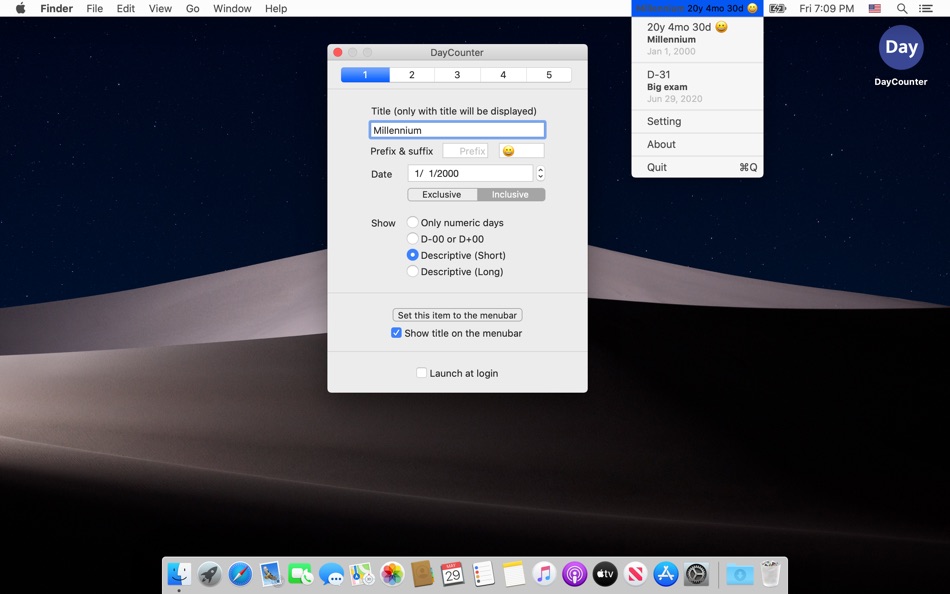This screenshot has height=594, width=950.
Task: Open the Mail app in Dock
Action: click(x=270, y=573)
